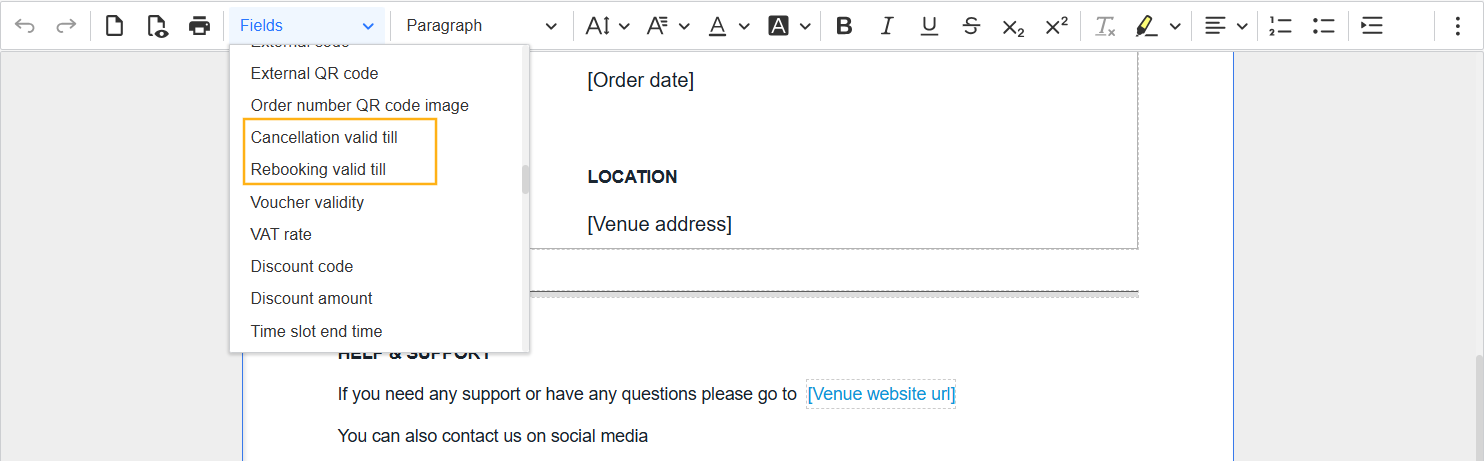The height and width of the screenshot is (461, 1484).
Task: Toggle italic formatting
Action: [x=886, y=26]
